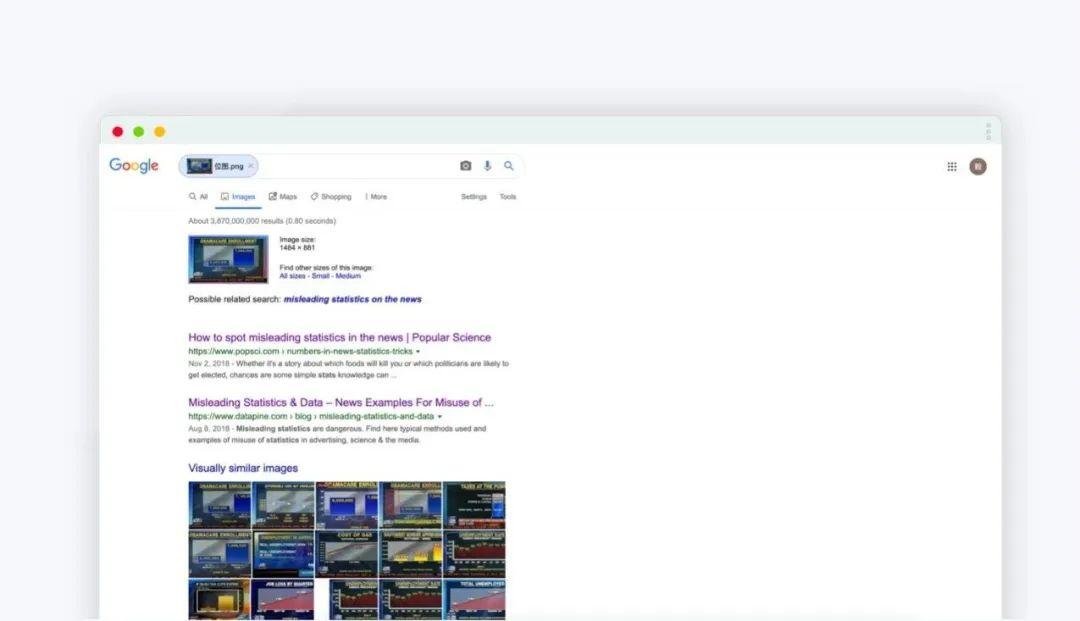
Task: Click the Nov 2, 2018 snippet text
Action: [x=348, y=369]
